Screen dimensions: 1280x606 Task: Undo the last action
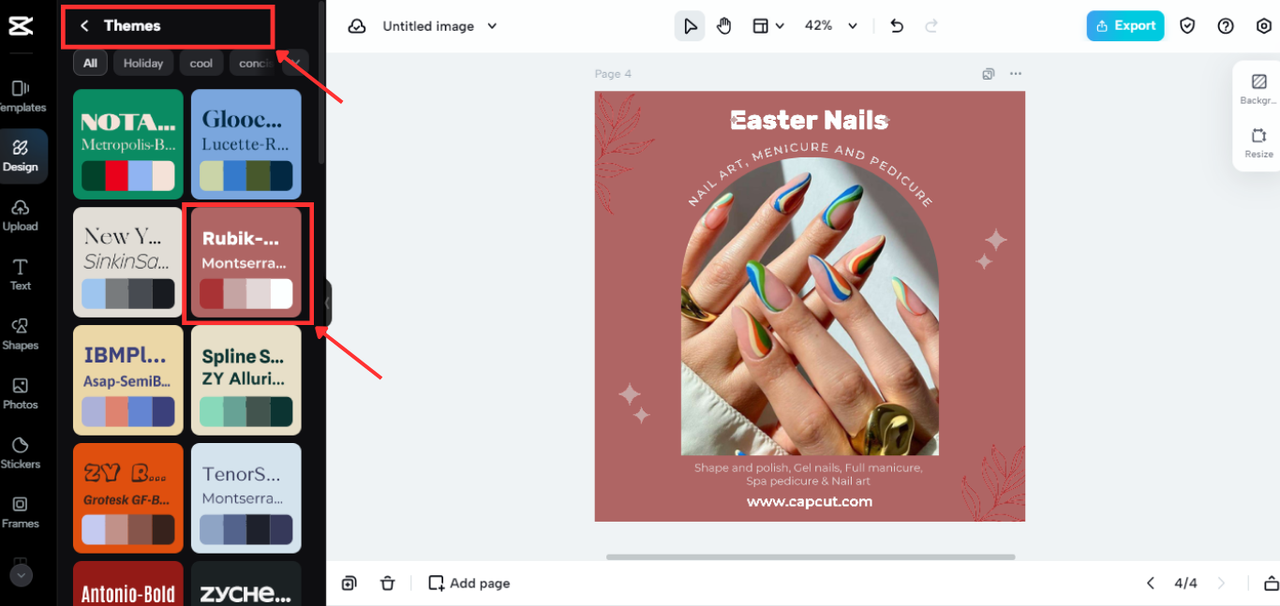(897, 26)
